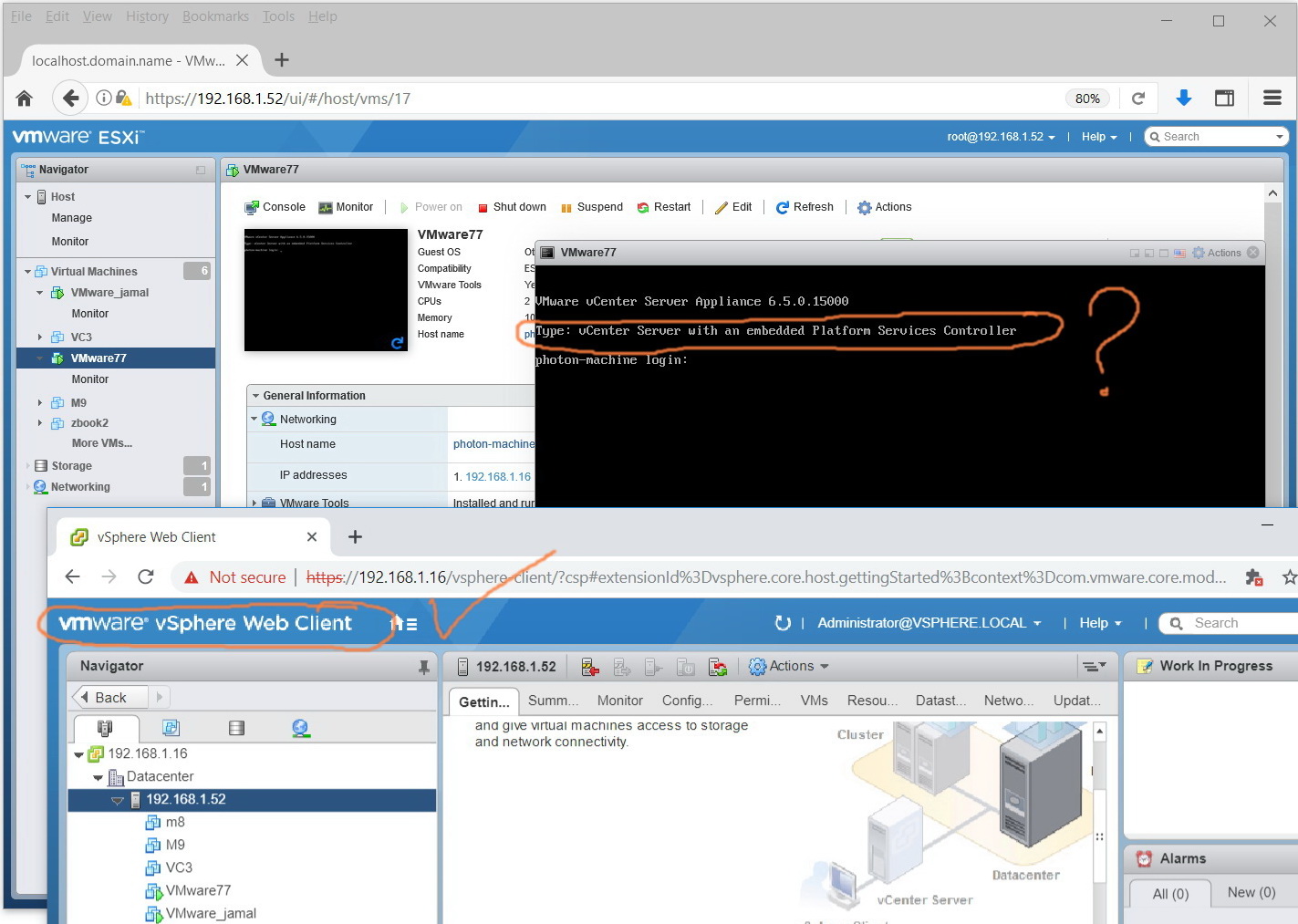1298x924 pixels.
Task: Shut down the VMware77 virtual machine
Action: pyautogui.click(x=512, y=207)
